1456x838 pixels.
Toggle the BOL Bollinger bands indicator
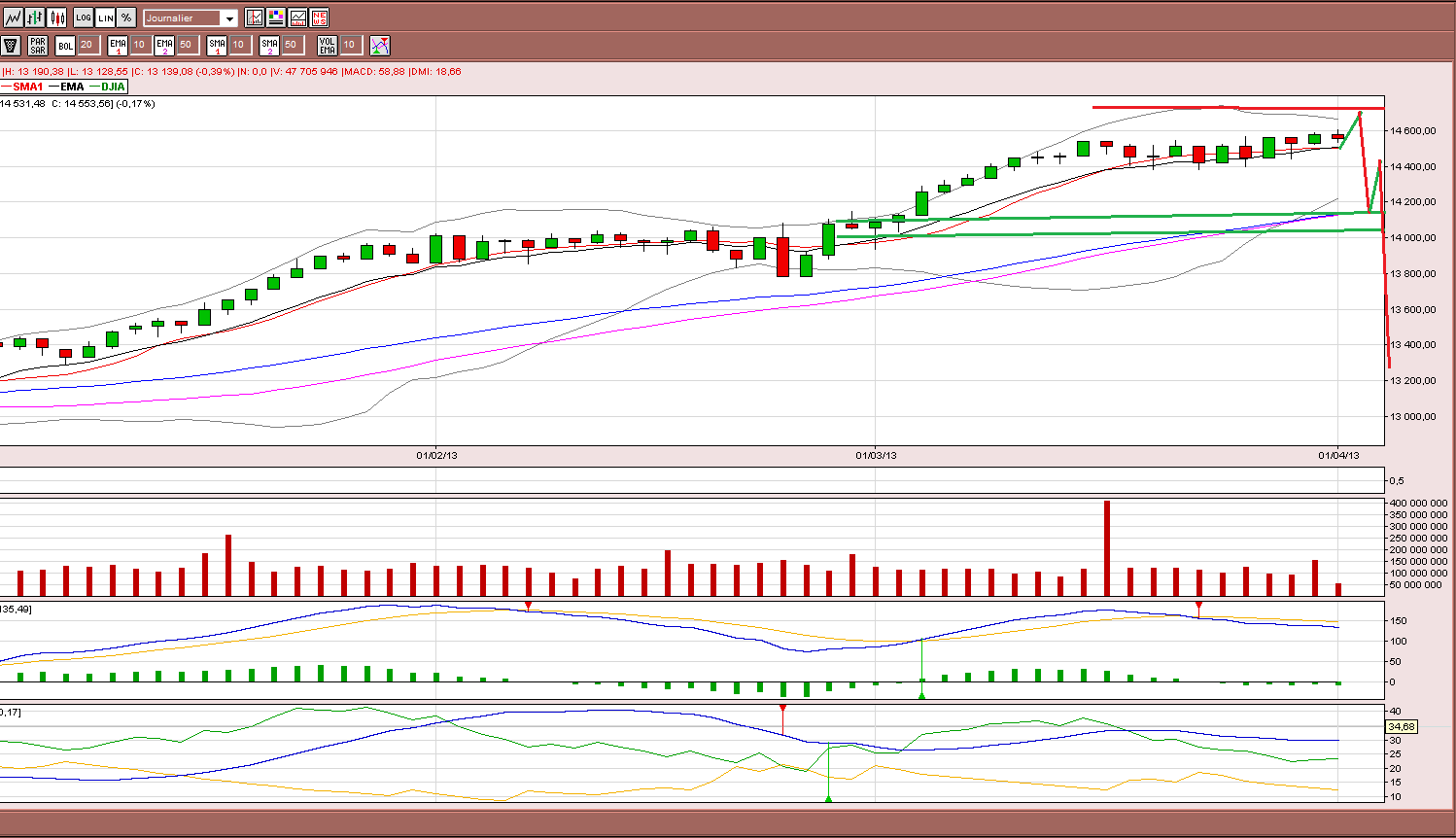pyautogui.click(x=65, y=45)
